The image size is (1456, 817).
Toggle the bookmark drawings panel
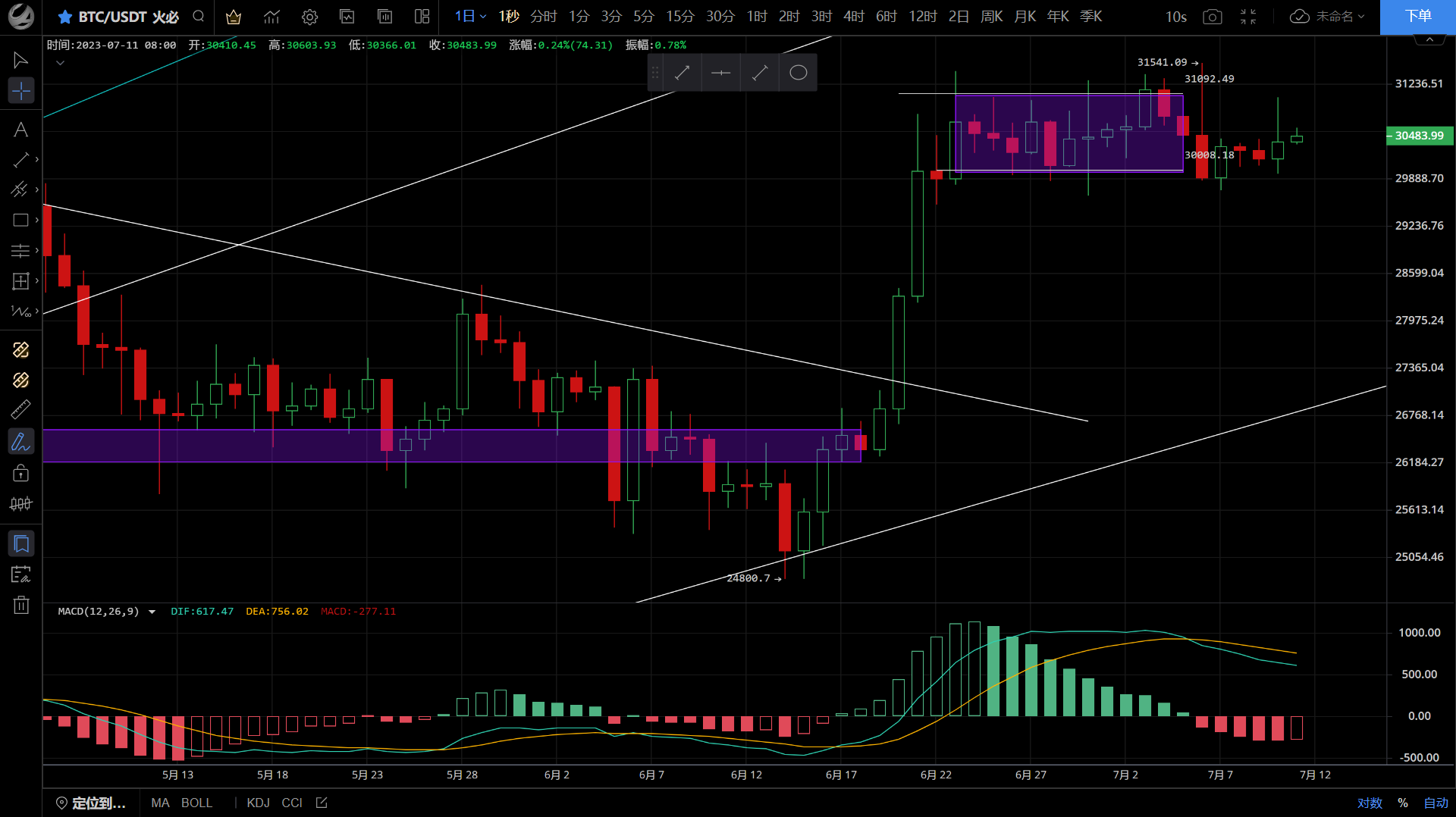coord(21,543)
